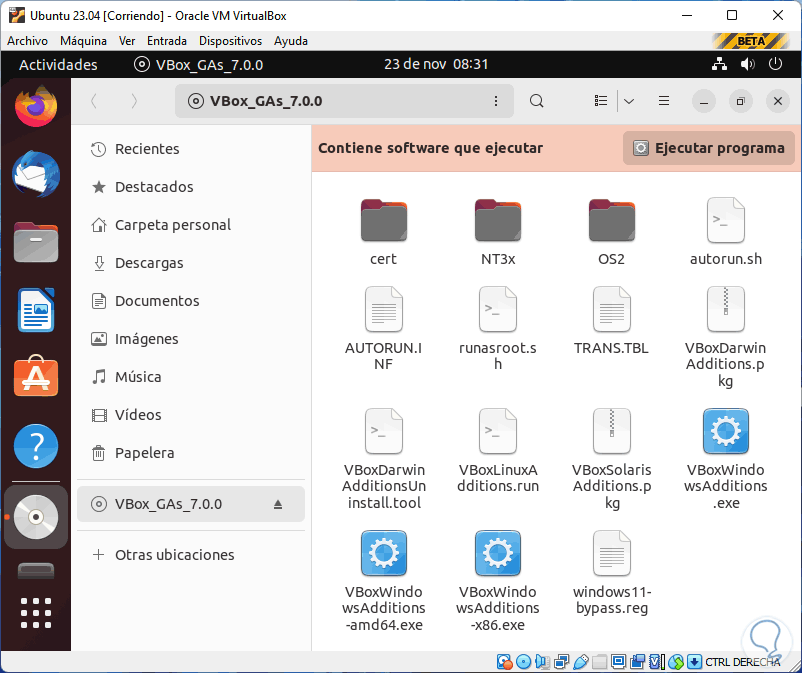This screenshot has width=802, height=673.
Task: Launch LibreOffice Writer from the dock
Action: coord(35,310)
